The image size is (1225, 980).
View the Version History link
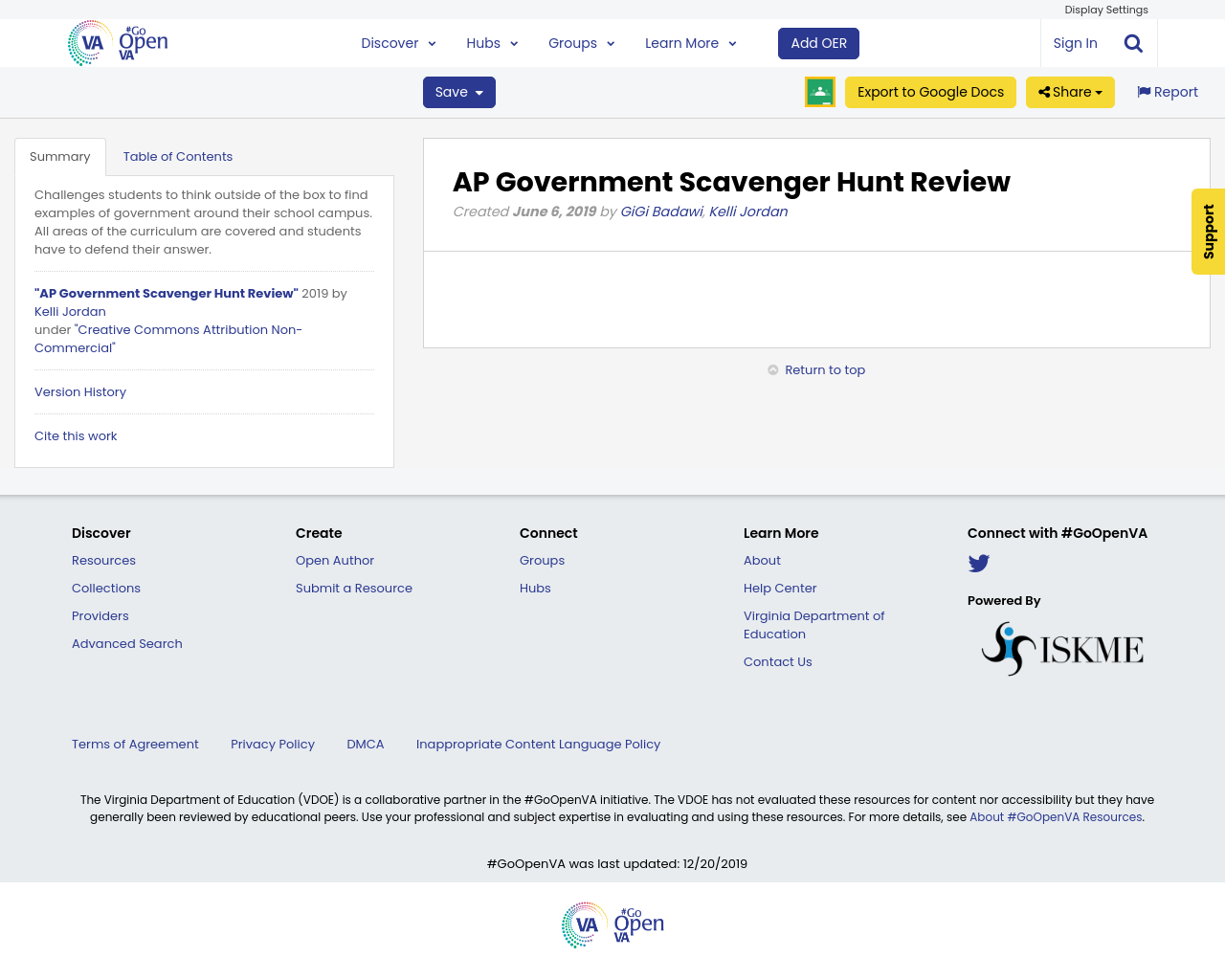(x=79, y=390)
